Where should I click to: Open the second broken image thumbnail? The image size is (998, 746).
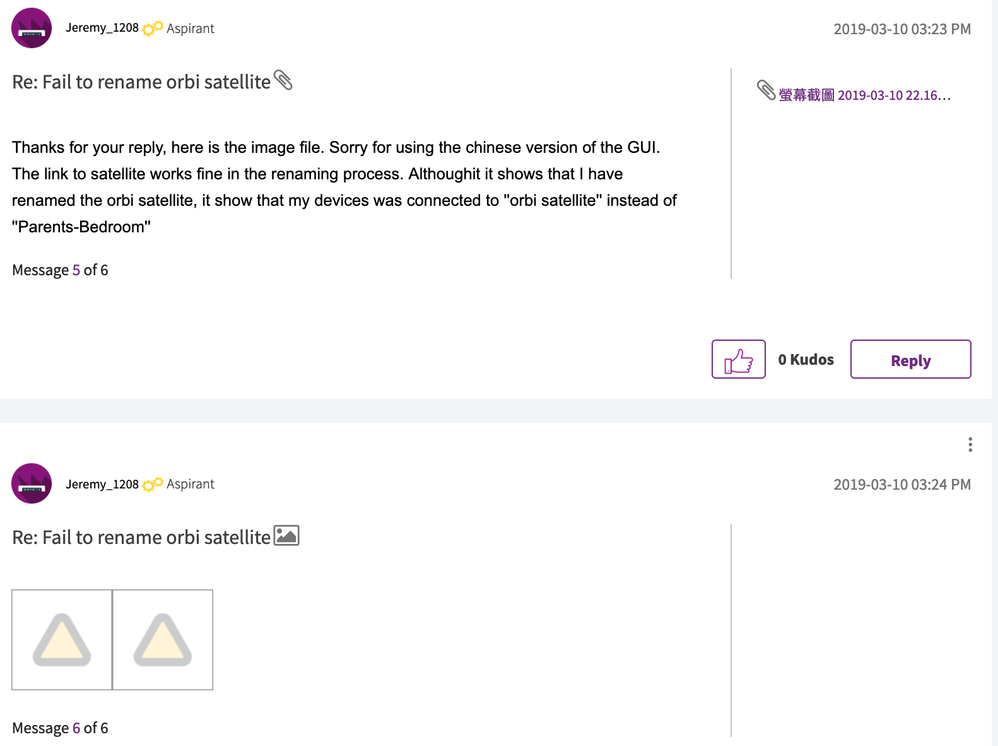point(163,640)
